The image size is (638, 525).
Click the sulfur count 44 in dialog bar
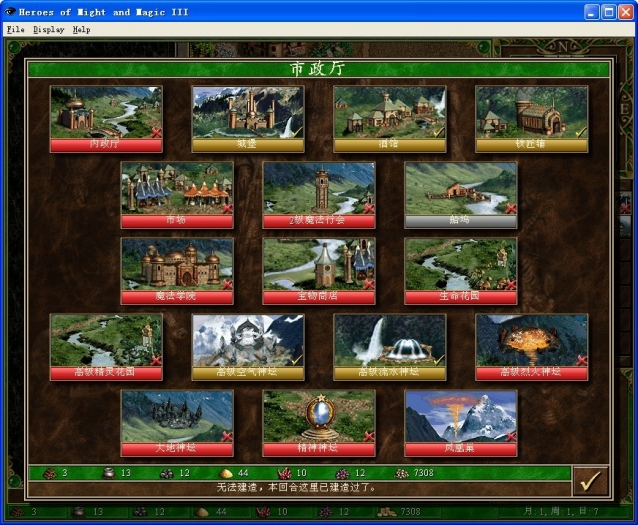pos(243,473)
